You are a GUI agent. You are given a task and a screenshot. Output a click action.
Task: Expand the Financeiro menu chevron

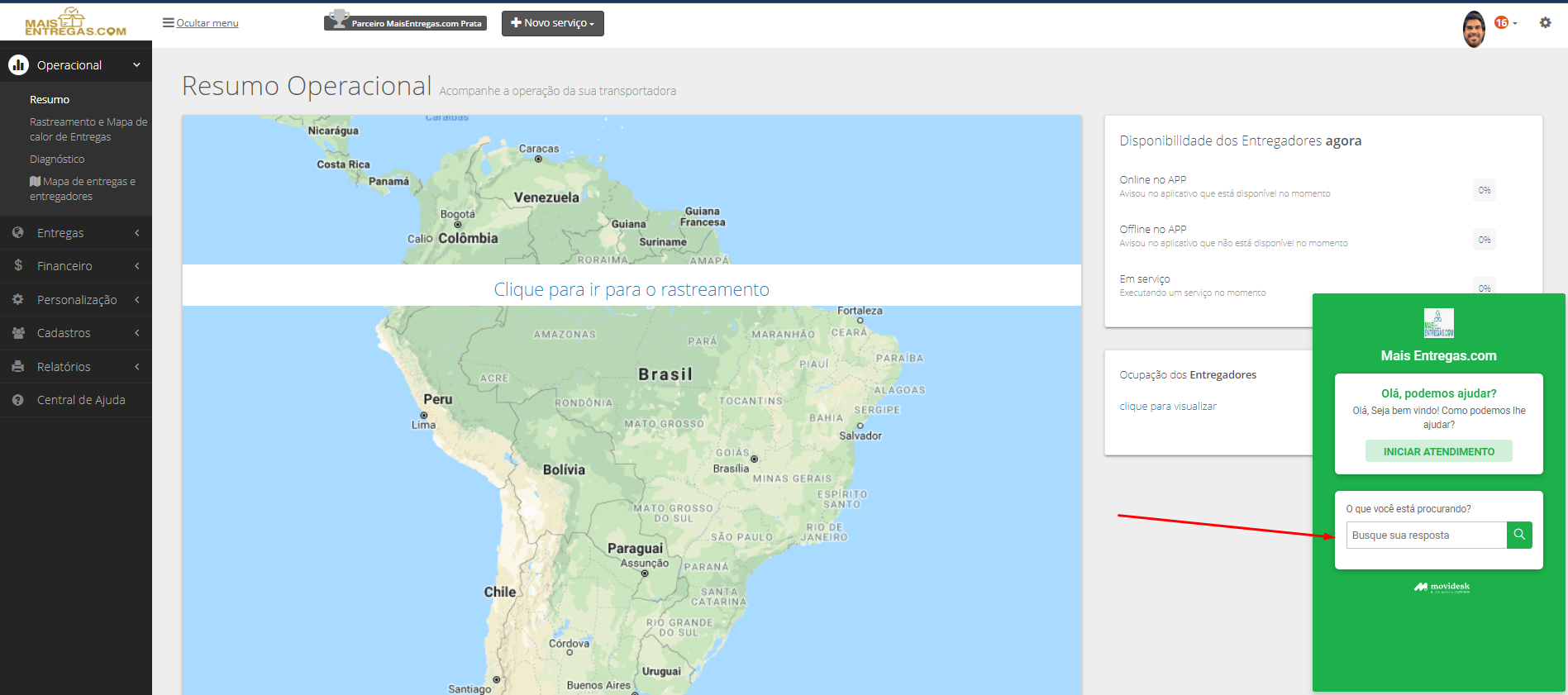click(x=136, y=266)
